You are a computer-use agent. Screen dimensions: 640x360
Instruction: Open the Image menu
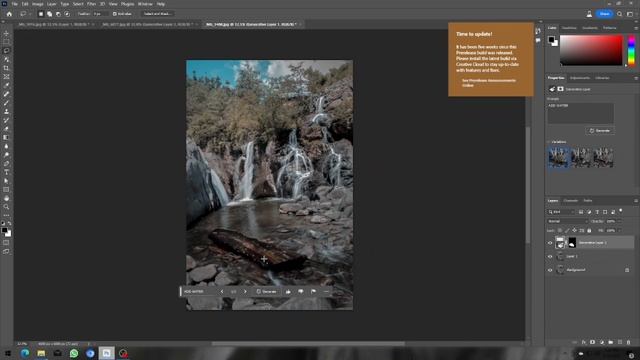tap(38, 4)
